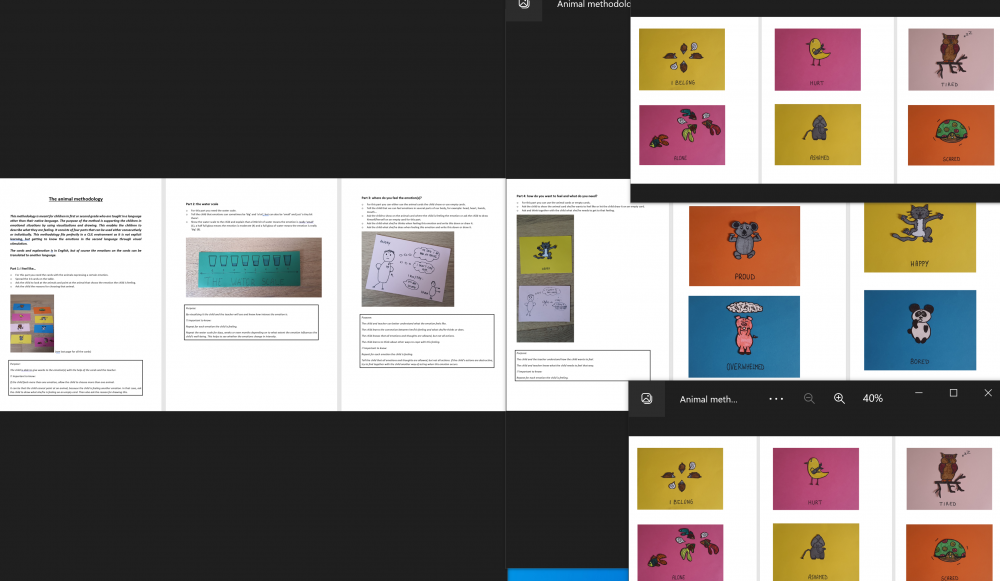Select SCARED turtle card in upper Photos window
Image resolution: width=1000 pixels, height=581 pixels.
pyautogui.click(x=951, y=135)
